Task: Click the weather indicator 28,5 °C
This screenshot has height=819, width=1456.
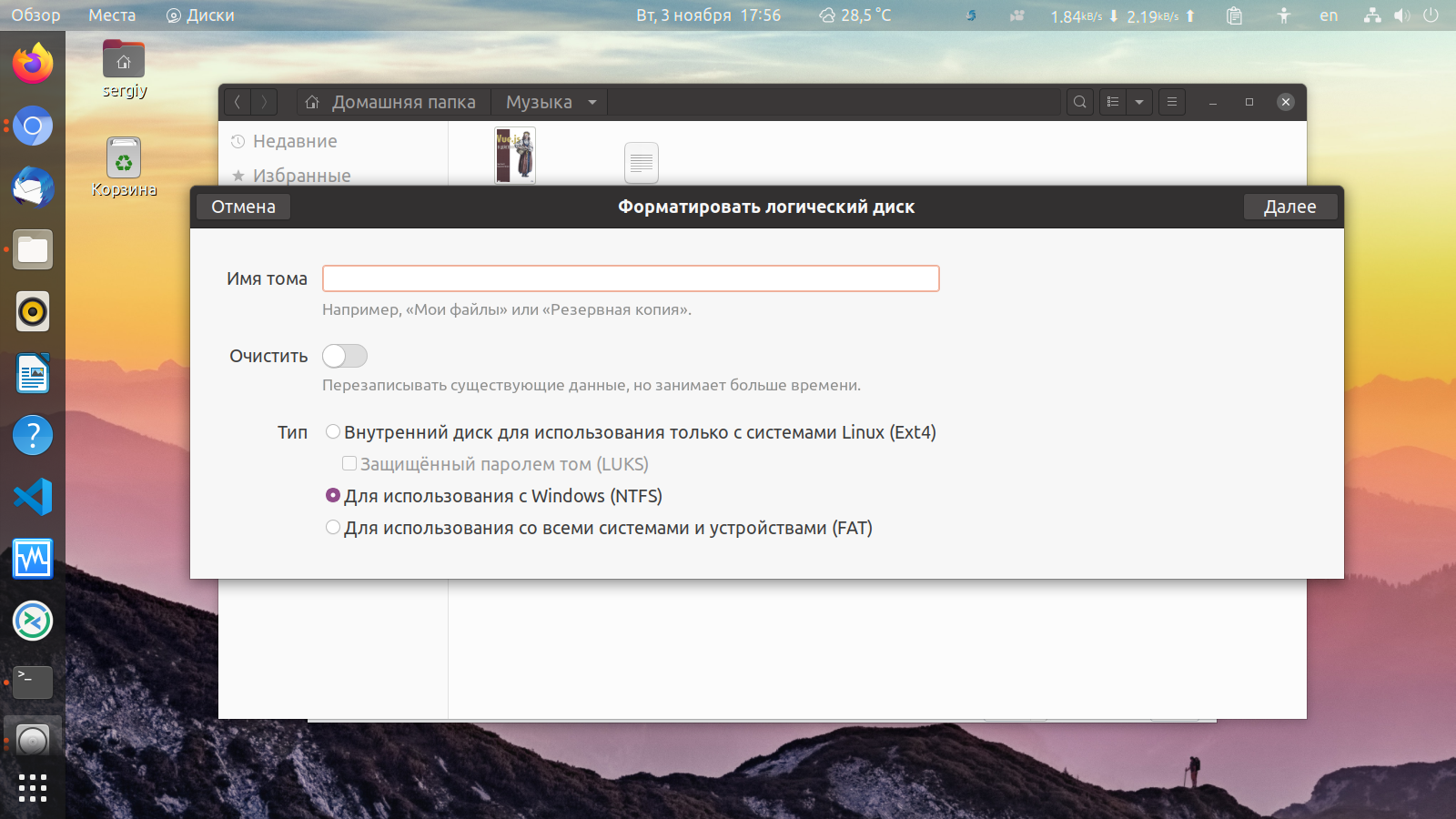Action: point(854,15)
